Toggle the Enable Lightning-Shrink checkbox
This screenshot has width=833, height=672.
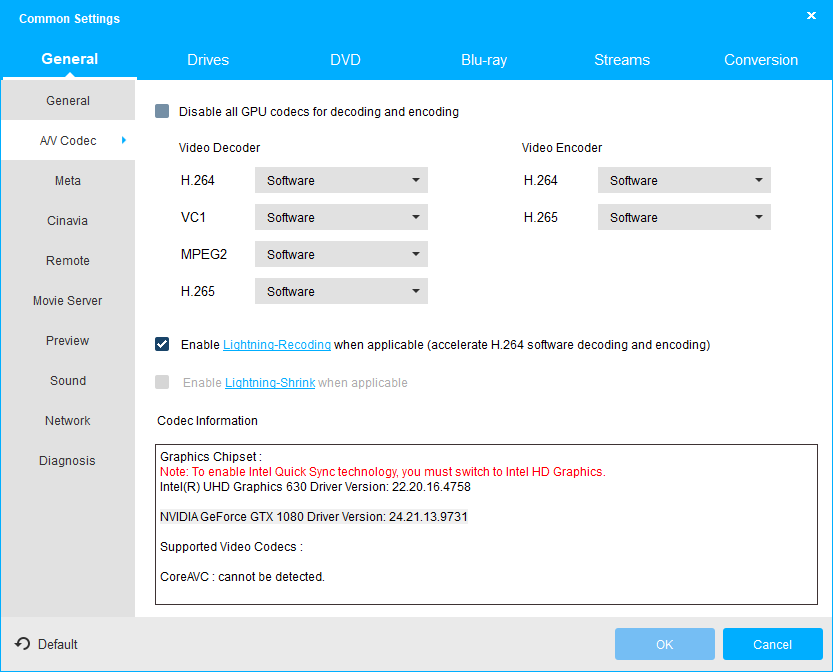pyautogui.click(x=162, y=382)
